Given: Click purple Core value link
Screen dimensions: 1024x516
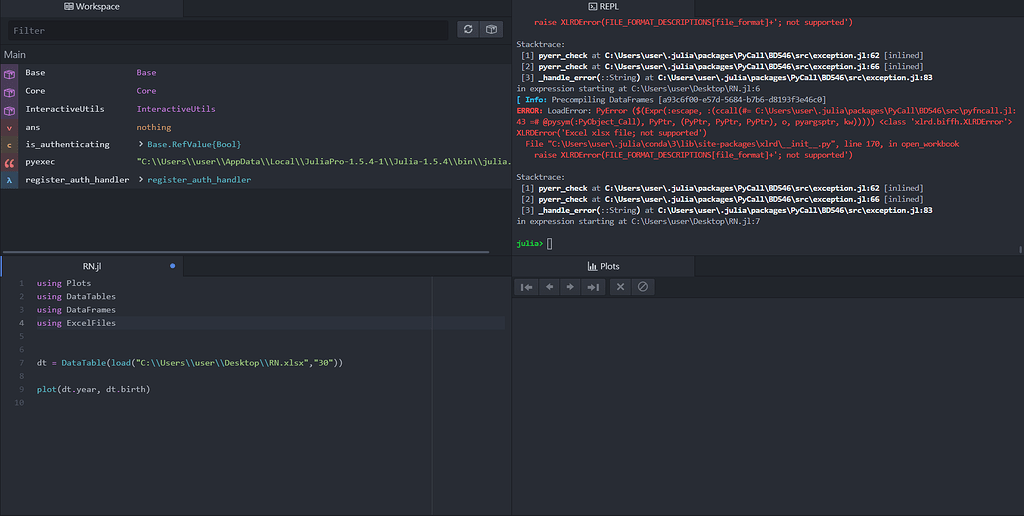Looking at the screenshot, I should click(146, 91).
